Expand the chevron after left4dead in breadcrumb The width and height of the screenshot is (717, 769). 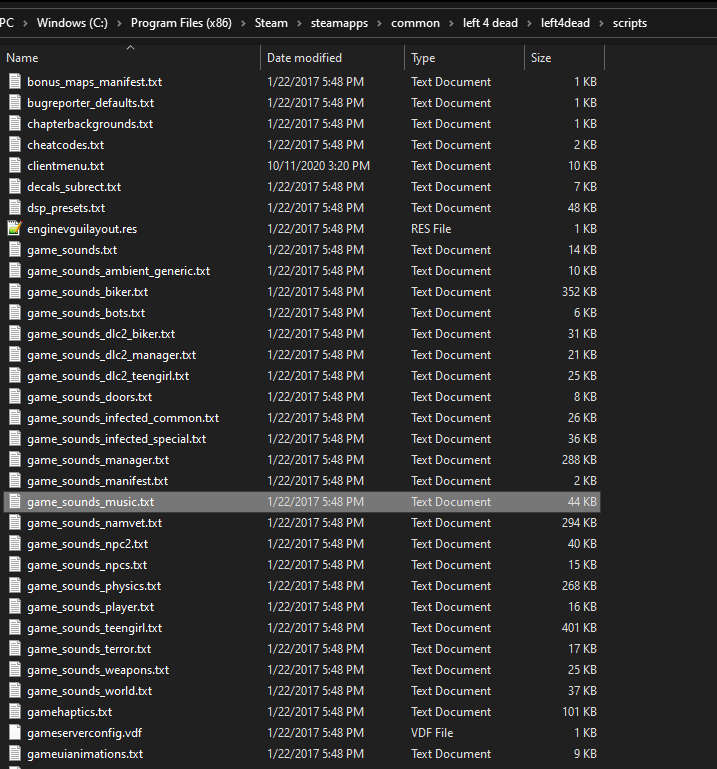(x=601, y=24)
